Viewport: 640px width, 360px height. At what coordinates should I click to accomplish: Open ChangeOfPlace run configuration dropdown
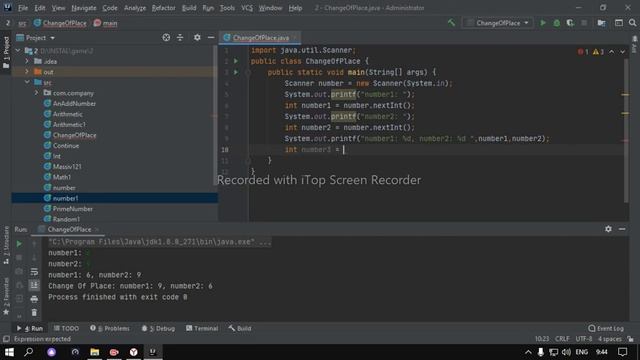click(x=497, y=23)
